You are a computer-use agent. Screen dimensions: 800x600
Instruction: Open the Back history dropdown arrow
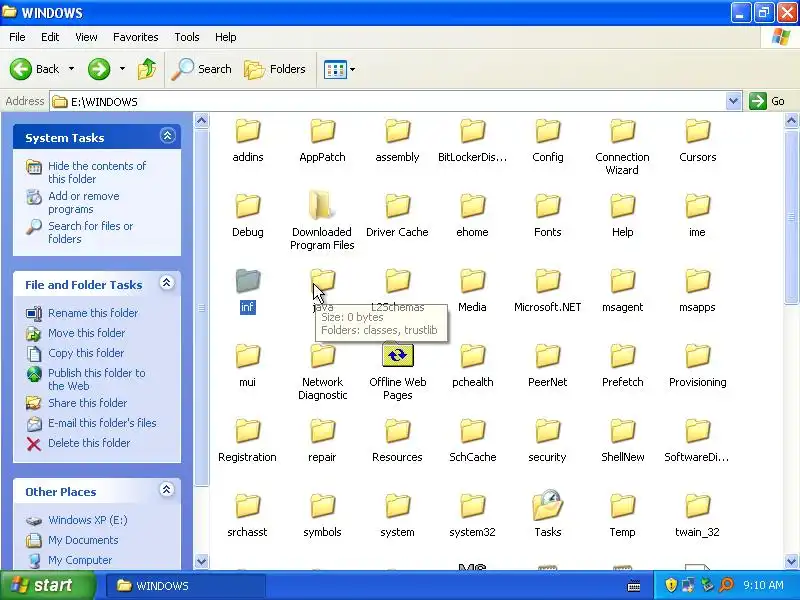tap(71, 68)
